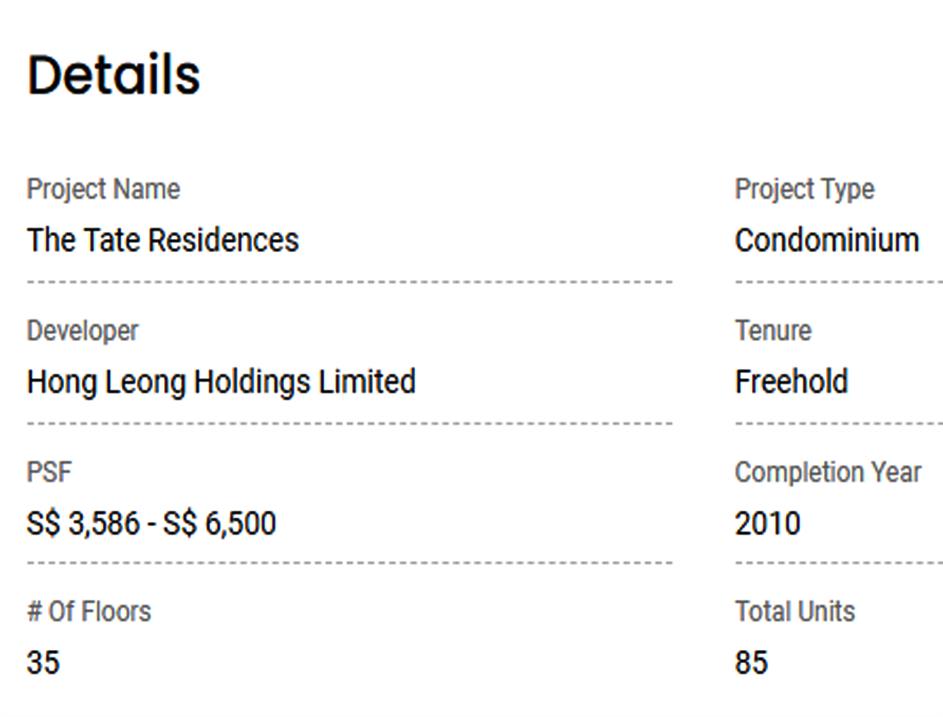Image resolution: width=943 pixels, height=717 pixels.
Task: Select the 2010 completion year value
Action: pyautogui.click(x=767, y=523)
